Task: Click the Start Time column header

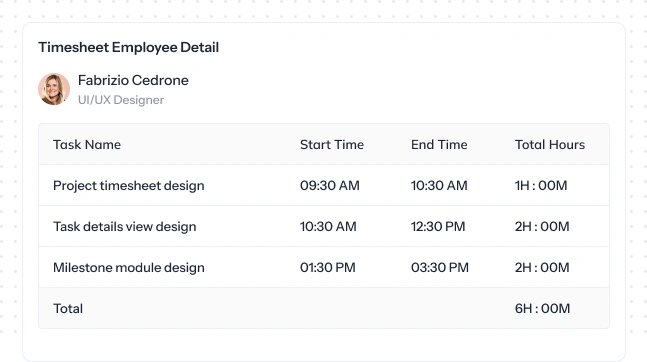Action: [x=332, y=144]
